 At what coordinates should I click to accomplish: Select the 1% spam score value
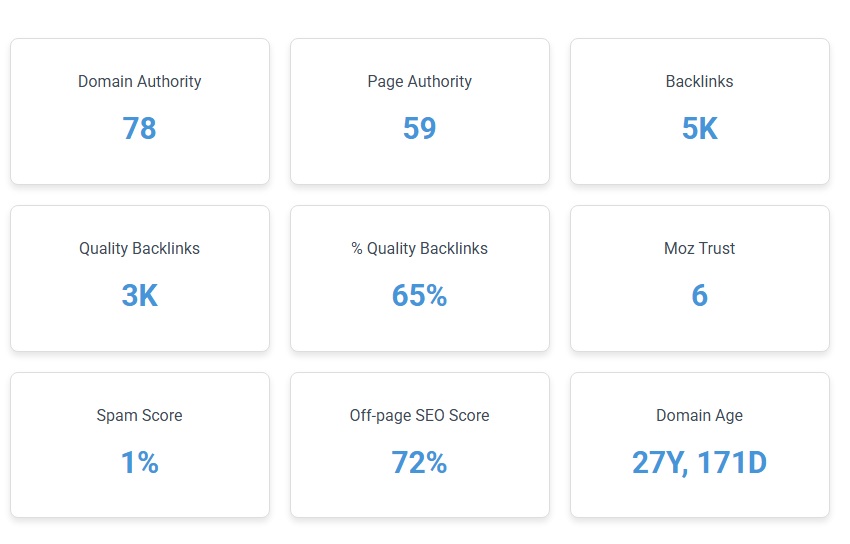139,462
